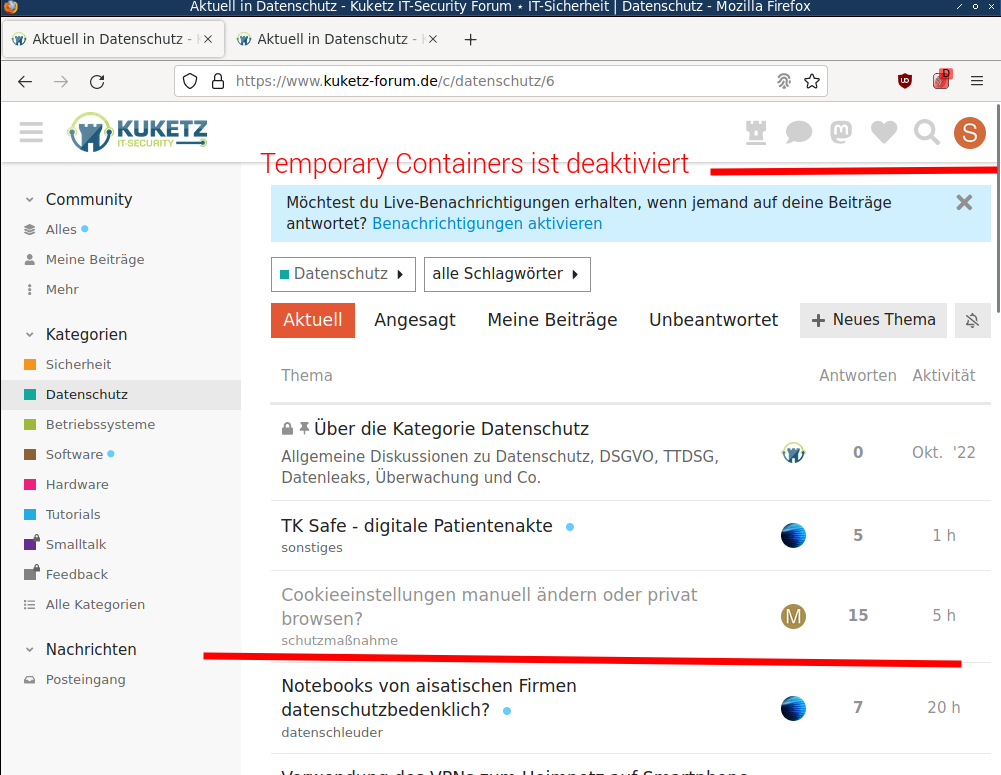Sort topics by Aktivität column
This screenshot has height=775, width=1001.
944,375
